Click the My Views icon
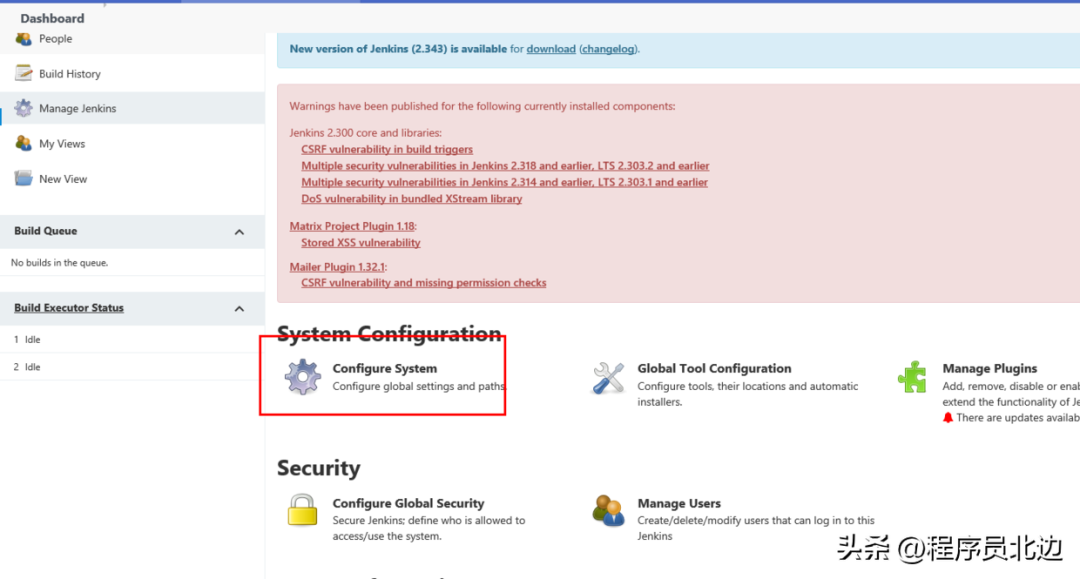Image resolution: width=1080 pixels, height=579 pixels. (23, 143)
